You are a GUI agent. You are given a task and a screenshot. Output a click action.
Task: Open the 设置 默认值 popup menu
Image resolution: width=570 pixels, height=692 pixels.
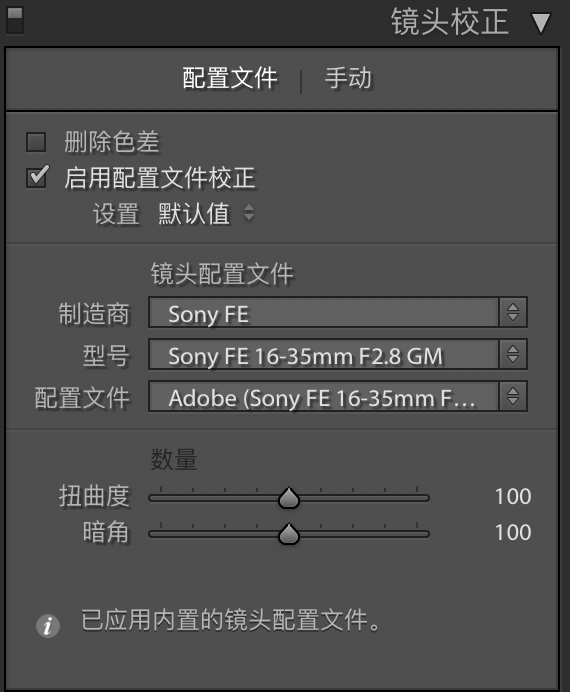pos(206,214)
